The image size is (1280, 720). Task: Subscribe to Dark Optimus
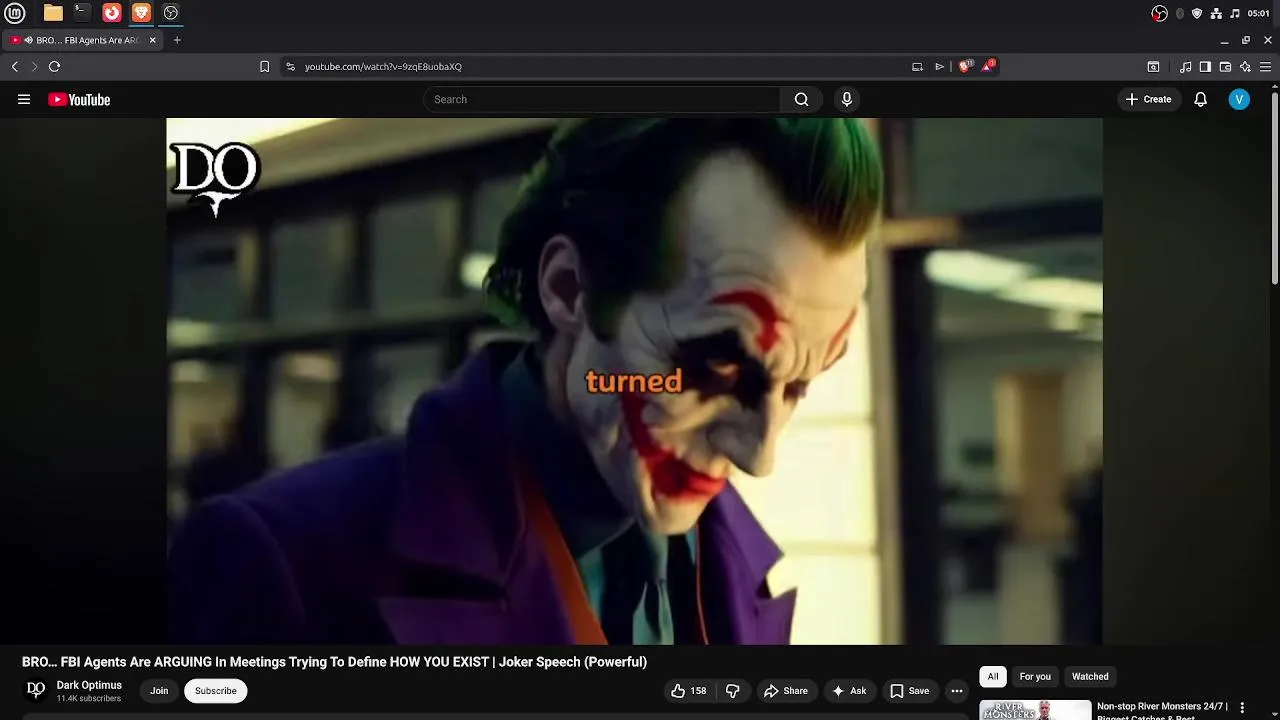[216, 691]
